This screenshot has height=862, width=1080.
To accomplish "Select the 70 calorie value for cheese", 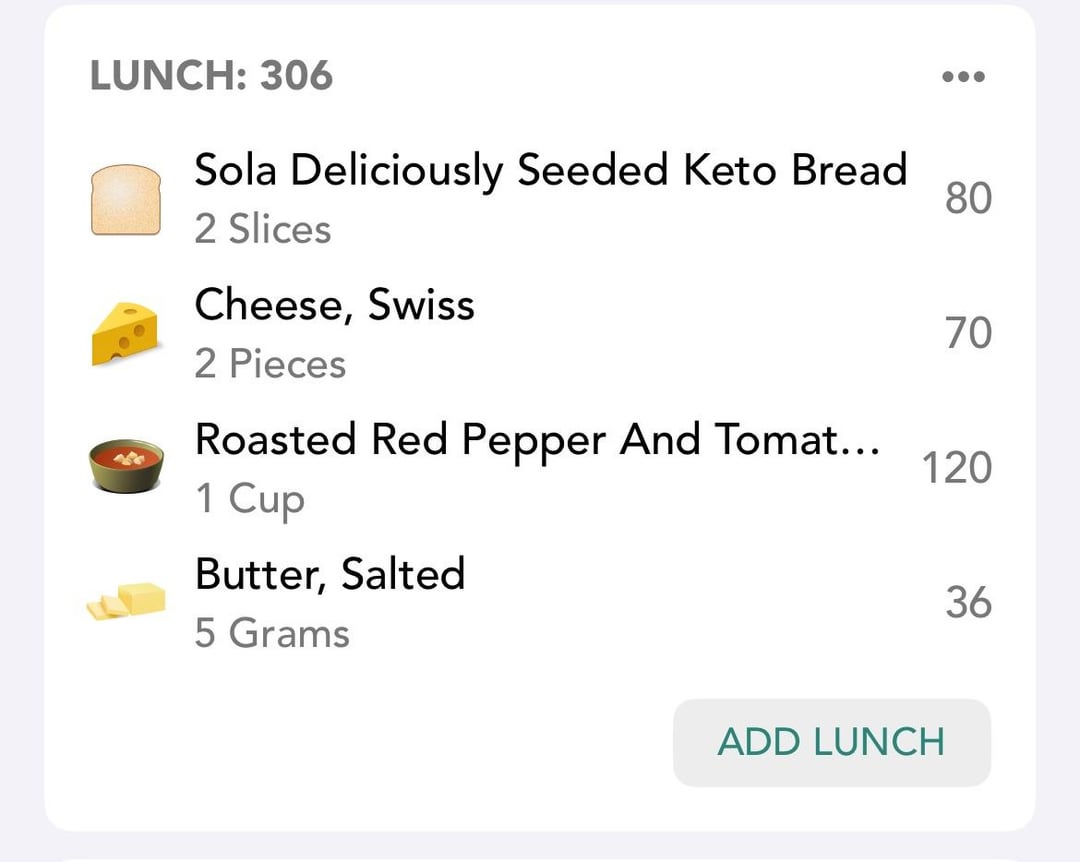I will (968, 333).
